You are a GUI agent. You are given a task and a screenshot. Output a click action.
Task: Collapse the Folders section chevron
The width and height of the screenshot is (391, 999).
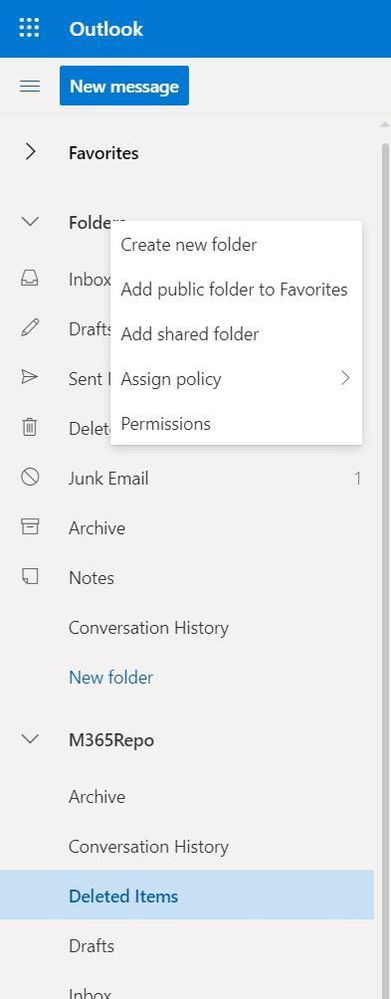[30, 222]
